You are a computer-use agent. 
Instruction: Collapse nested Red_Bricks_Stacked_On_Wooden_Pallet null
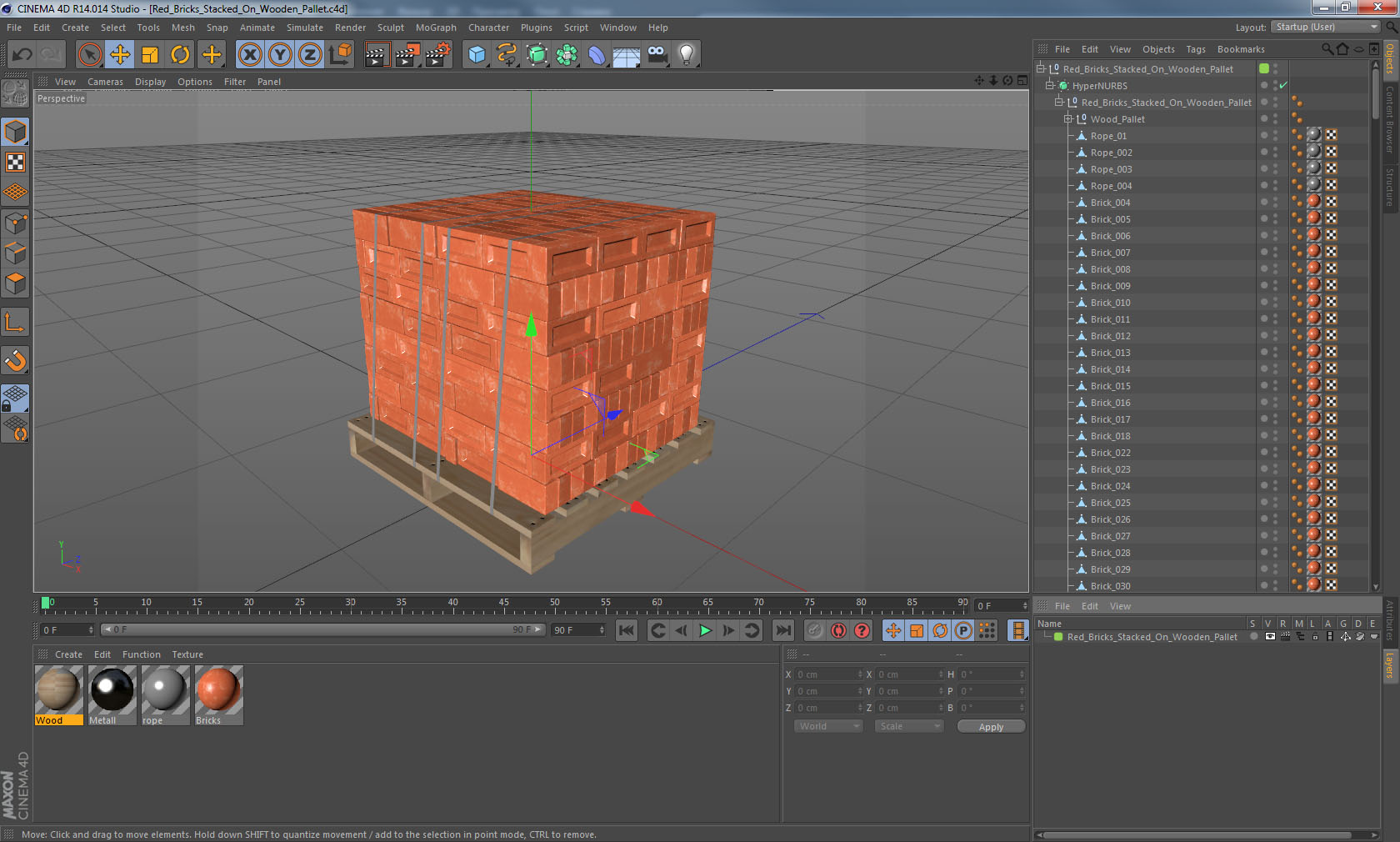1059,103
